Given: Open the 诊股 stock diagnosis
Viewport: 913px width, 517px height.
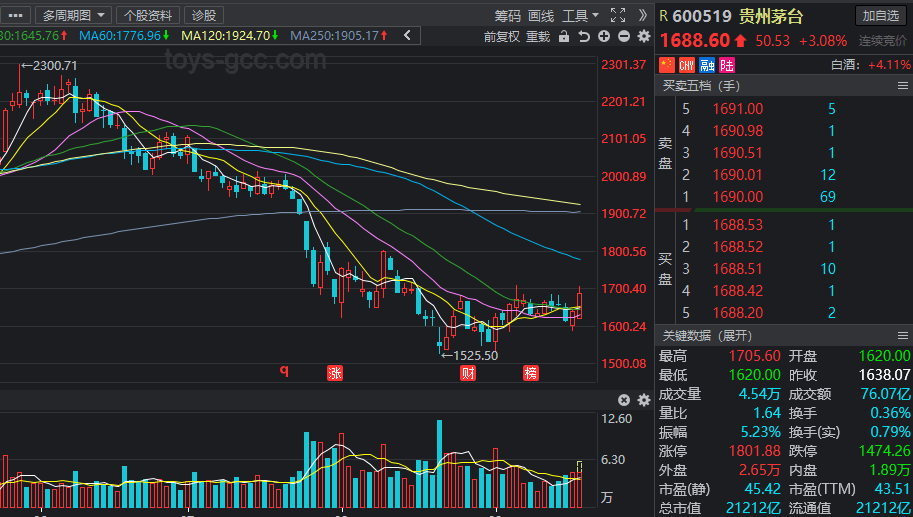Looking at the screenshot, I should click(204, 15).
